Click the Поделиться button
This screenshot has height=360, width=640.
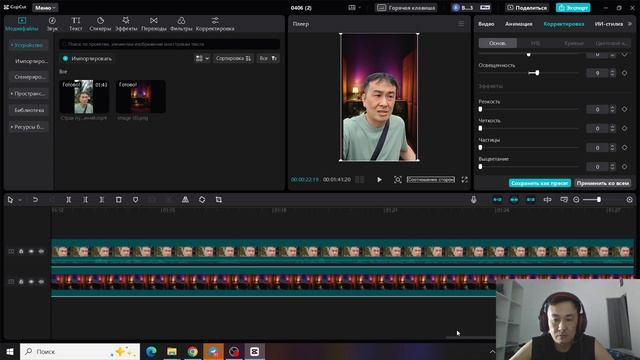pos(527,7)
